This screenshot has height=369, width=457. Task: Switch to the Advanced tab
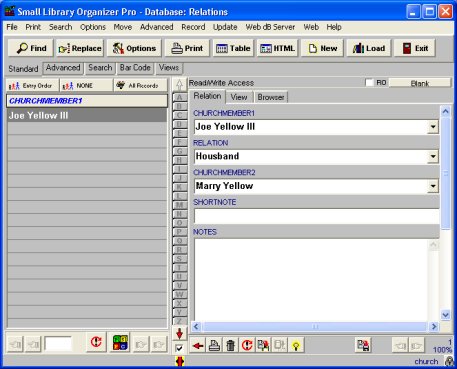[63, 68]
